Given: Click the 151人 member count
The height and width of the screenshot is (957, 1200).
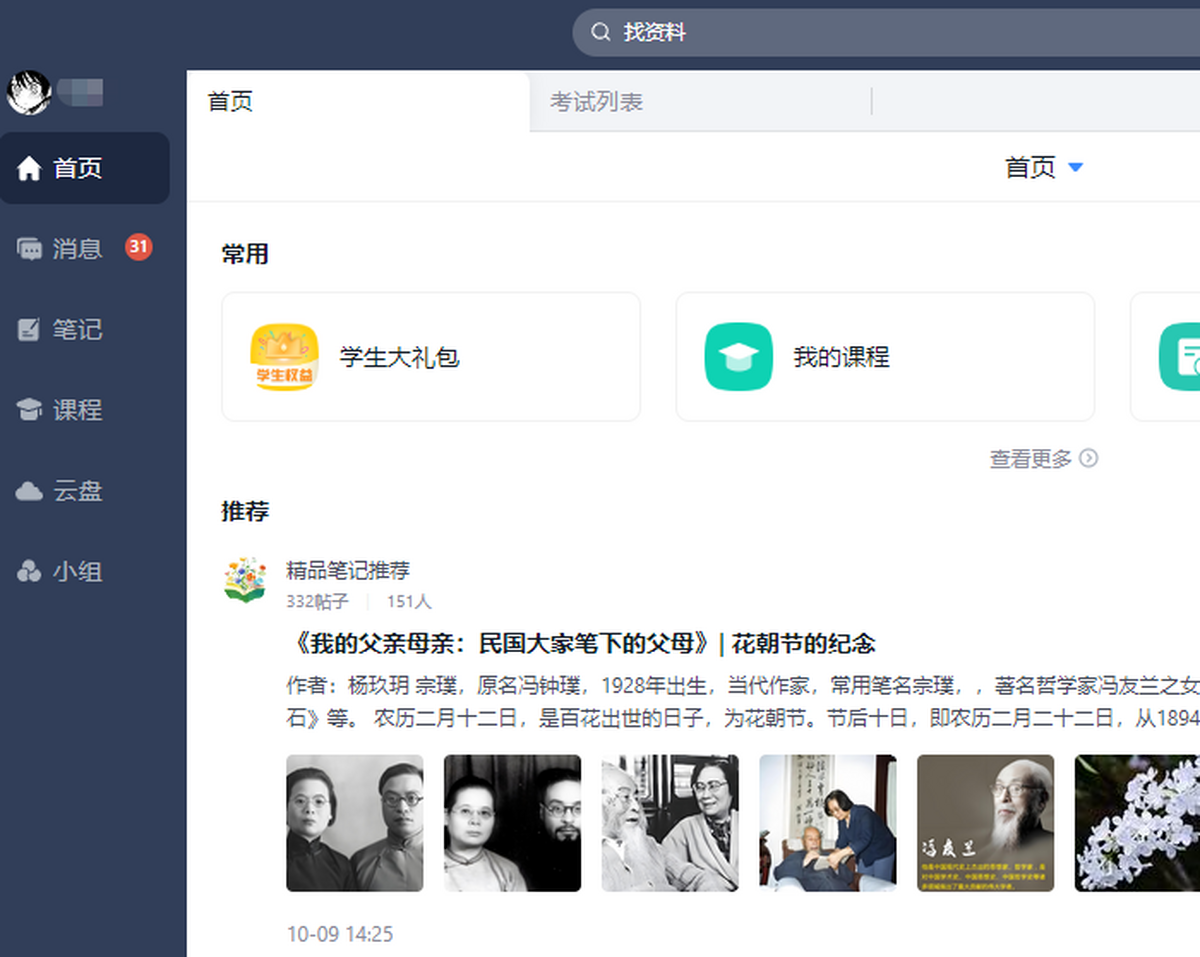Looking at the screenshot, I should [x=409, y=601].
